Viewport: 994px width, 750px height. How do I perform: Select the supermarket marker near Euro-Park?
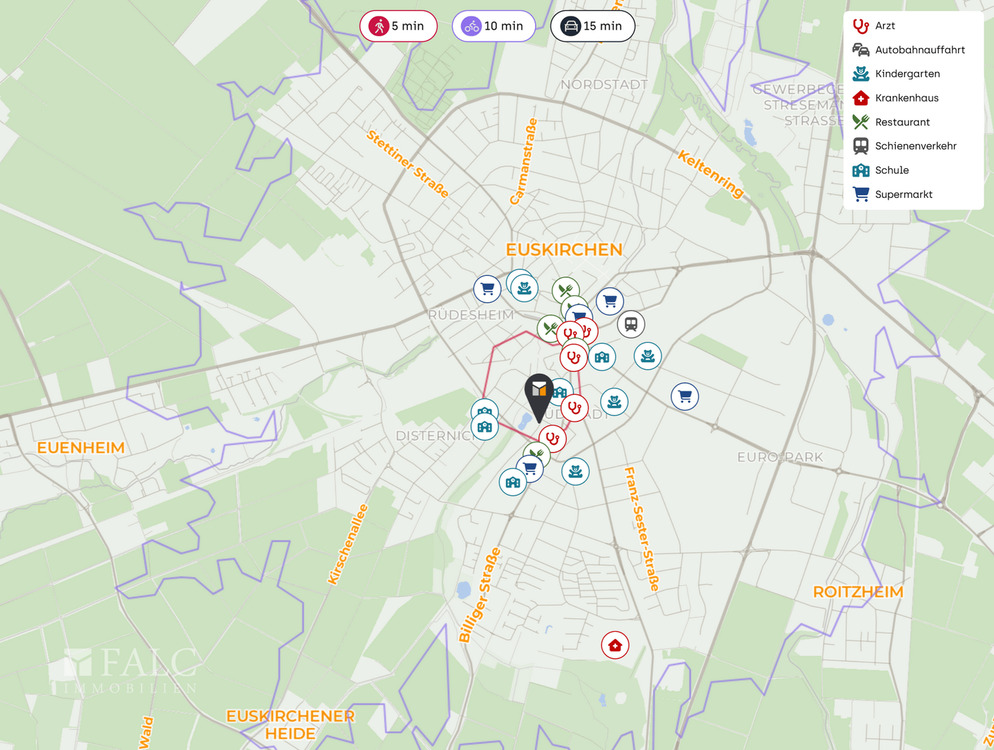pos(684,397)
